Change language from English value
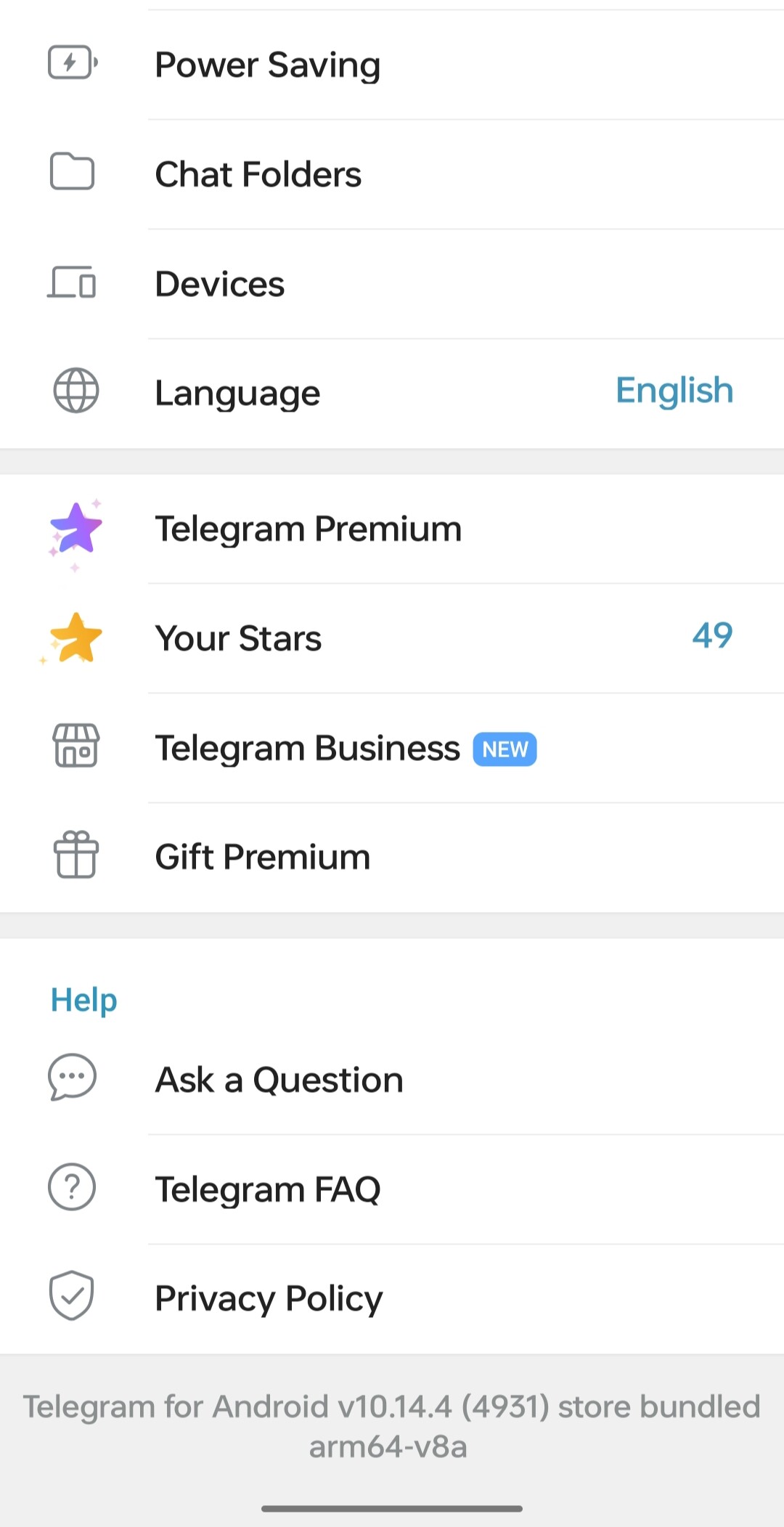Screen dimensions: 784x1527 click(674, 391)
